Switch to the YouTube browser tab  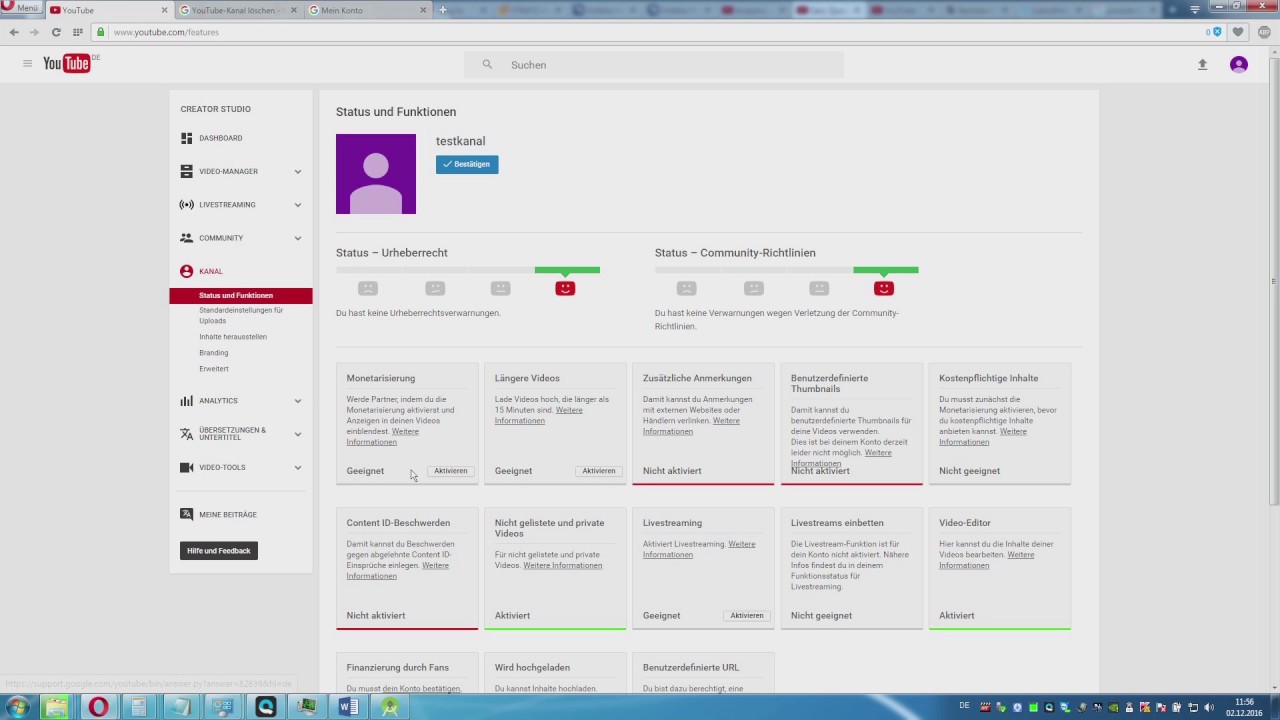pyautogui.click(x=109, y=10)
